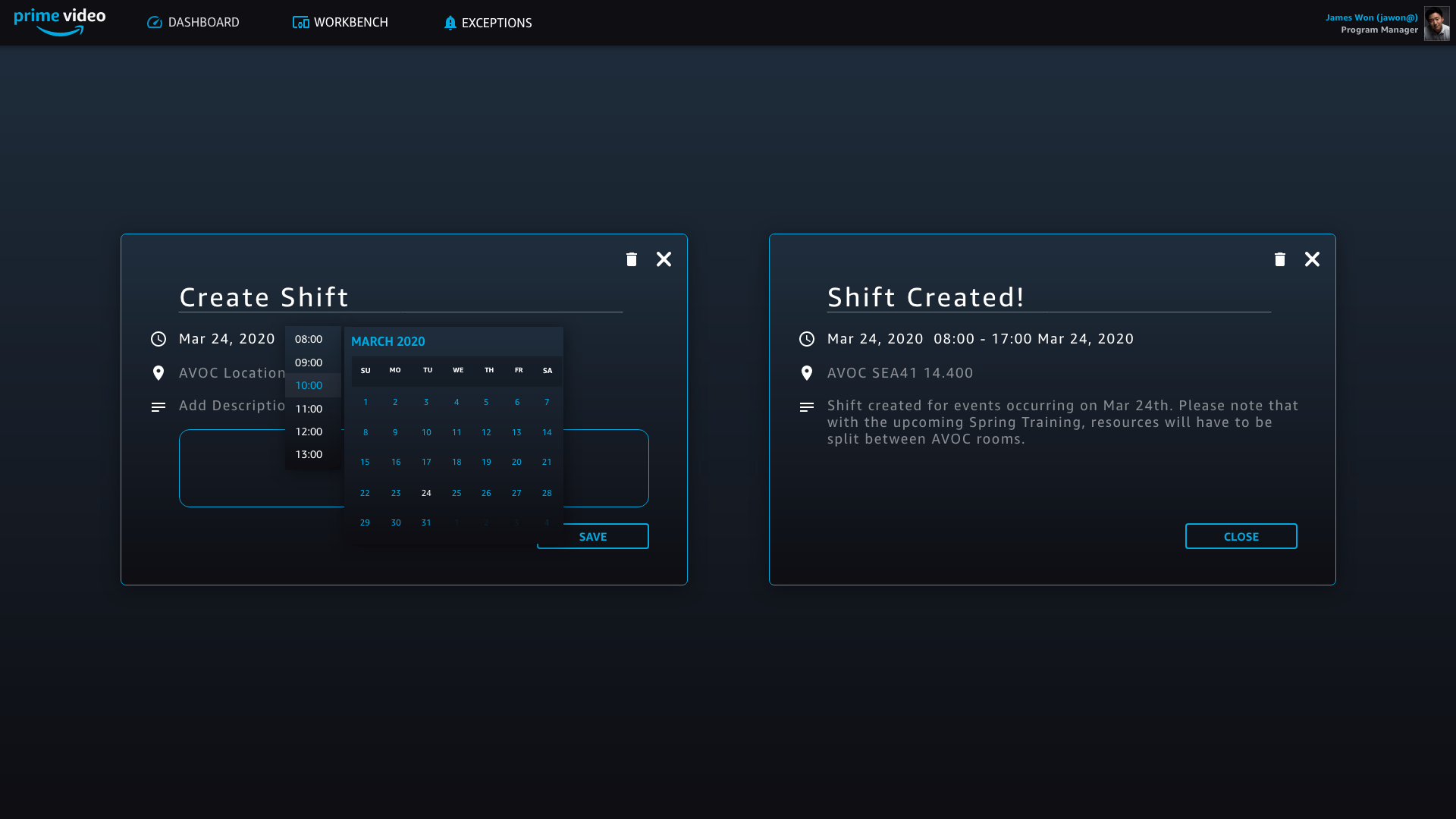Viewport: 1456px width, 819px height.
Task: Click the description lines icon in Create Shift
Action: tap(158, 407)
